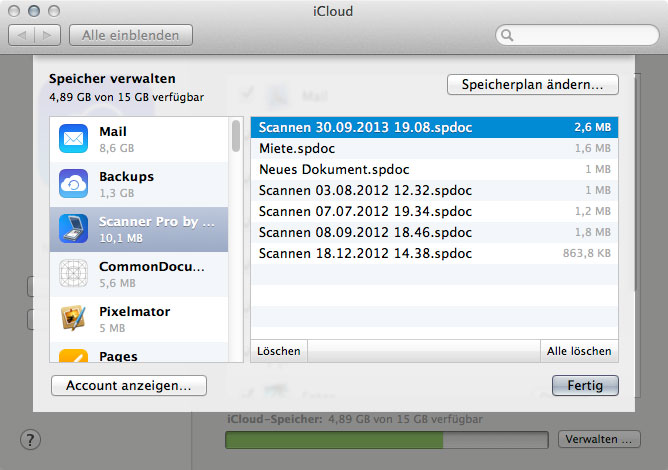The width and height of the screenshot is (668, 470).
Task: Select the Pages app icon
Action: tap(74, 354)
